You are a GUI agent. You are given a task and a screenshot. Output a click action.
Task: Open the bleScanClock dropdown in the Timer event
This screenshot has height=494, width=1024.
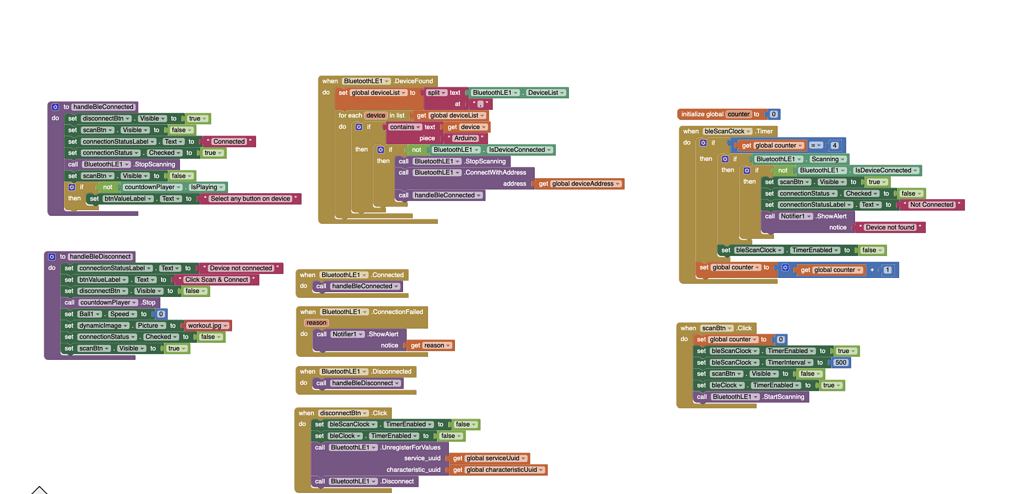click(727, 131)
